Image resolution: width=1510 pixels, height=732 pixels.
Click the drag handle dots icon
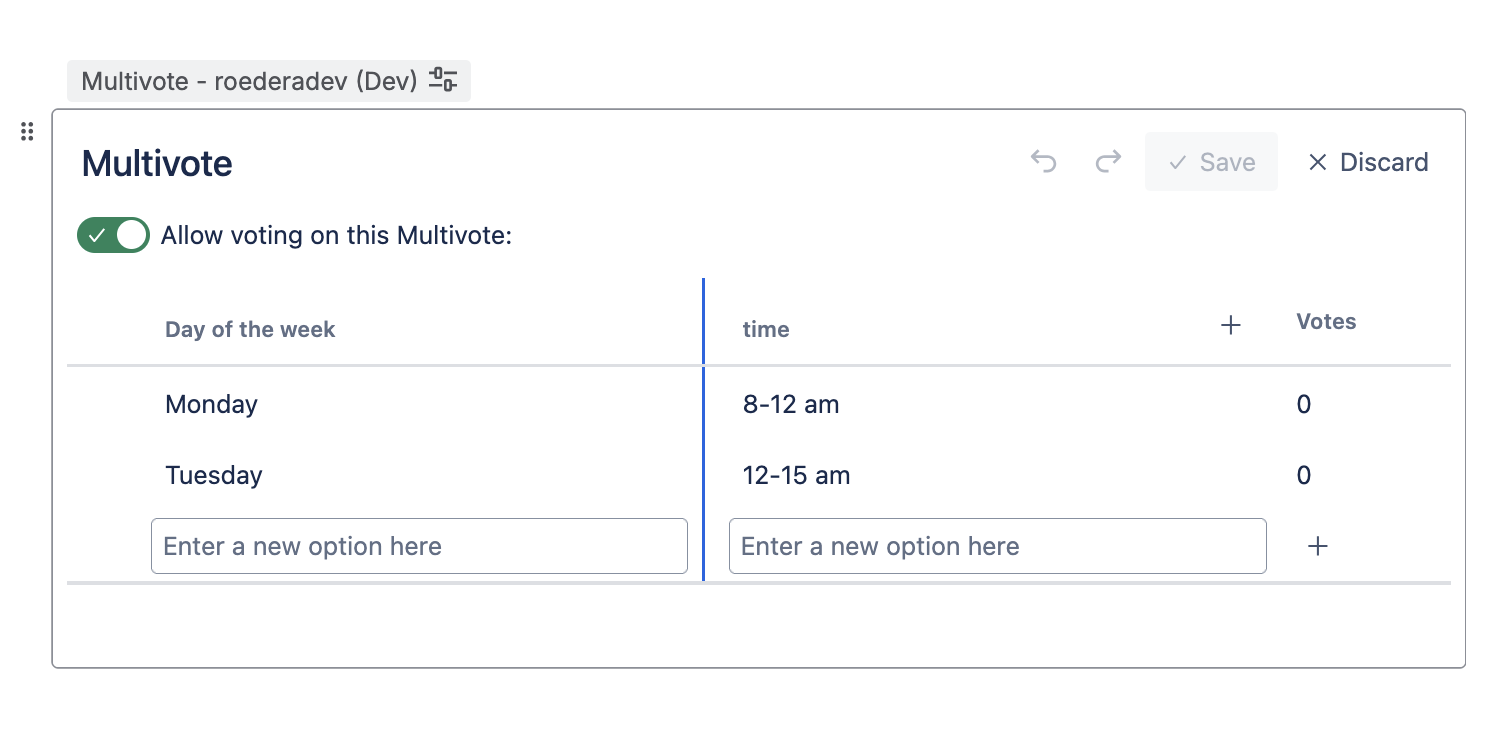[x=27, y=132]
